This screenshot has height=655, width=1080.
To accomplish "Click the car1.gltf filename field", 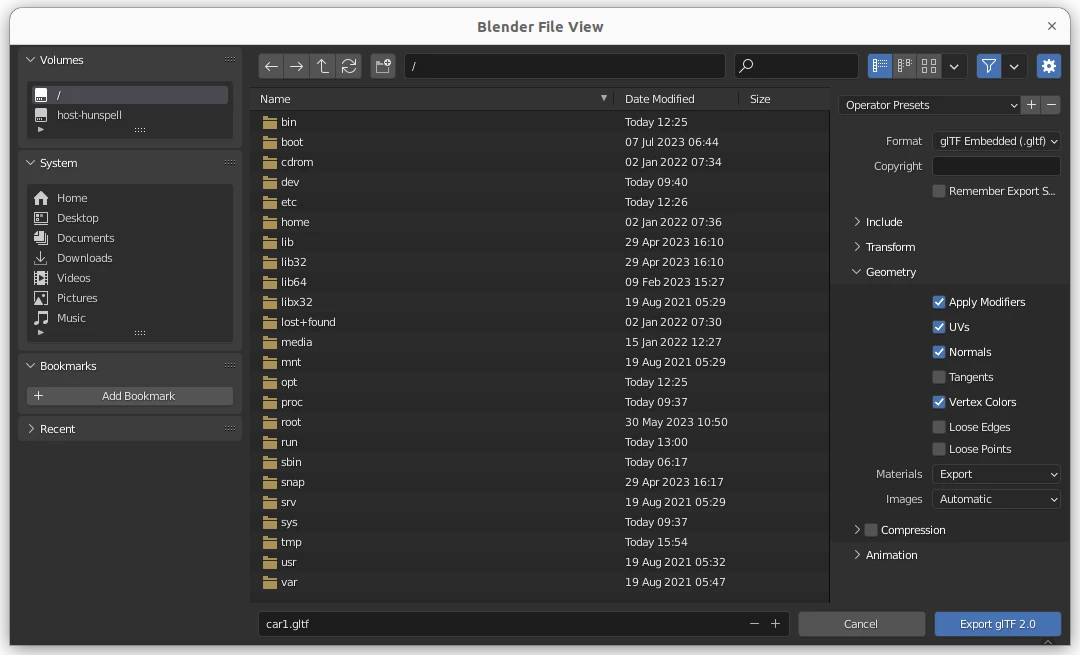I will coord(500,624).
